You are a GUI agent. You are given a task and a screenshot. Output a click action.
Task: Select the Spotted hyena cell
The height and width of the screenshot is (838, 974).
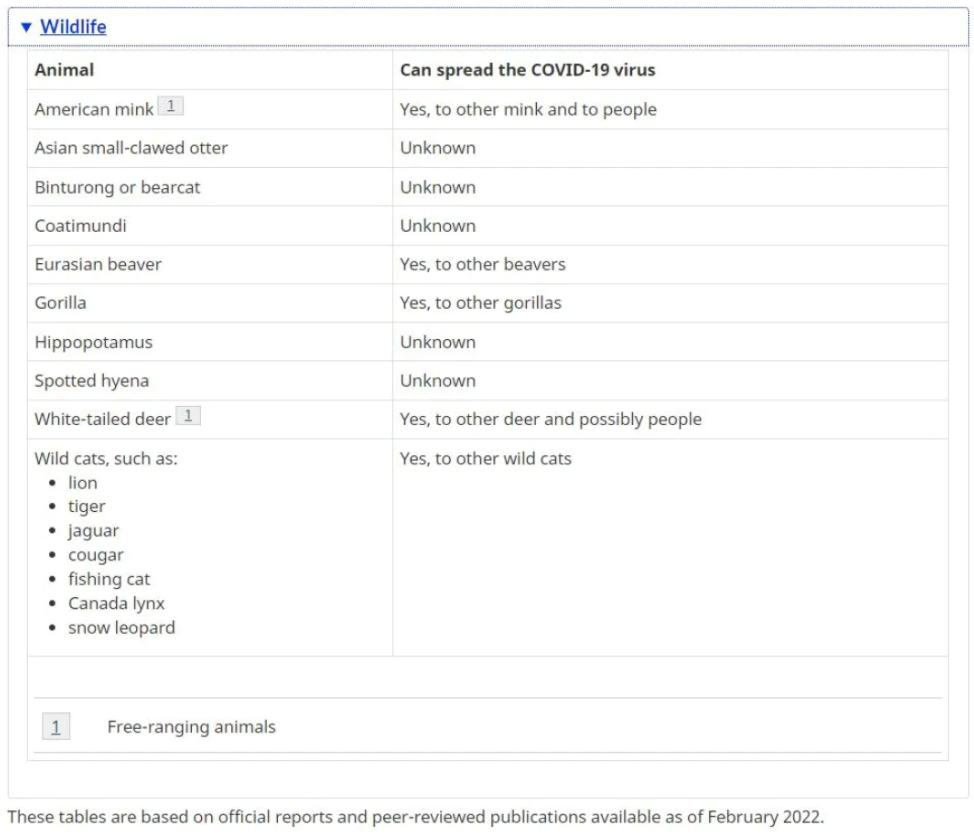(x=210, y=380)
